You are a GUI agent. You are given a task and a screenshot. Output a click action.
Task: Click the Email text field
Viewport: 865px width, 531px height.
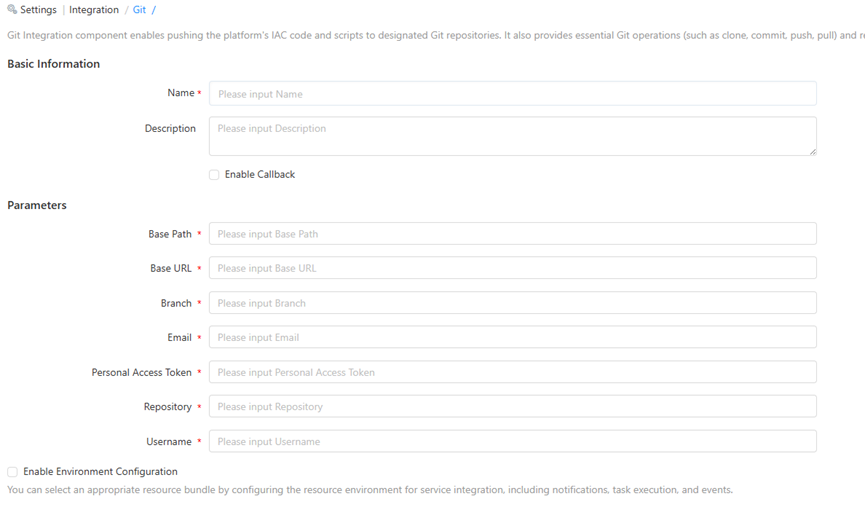coord(512,337)
